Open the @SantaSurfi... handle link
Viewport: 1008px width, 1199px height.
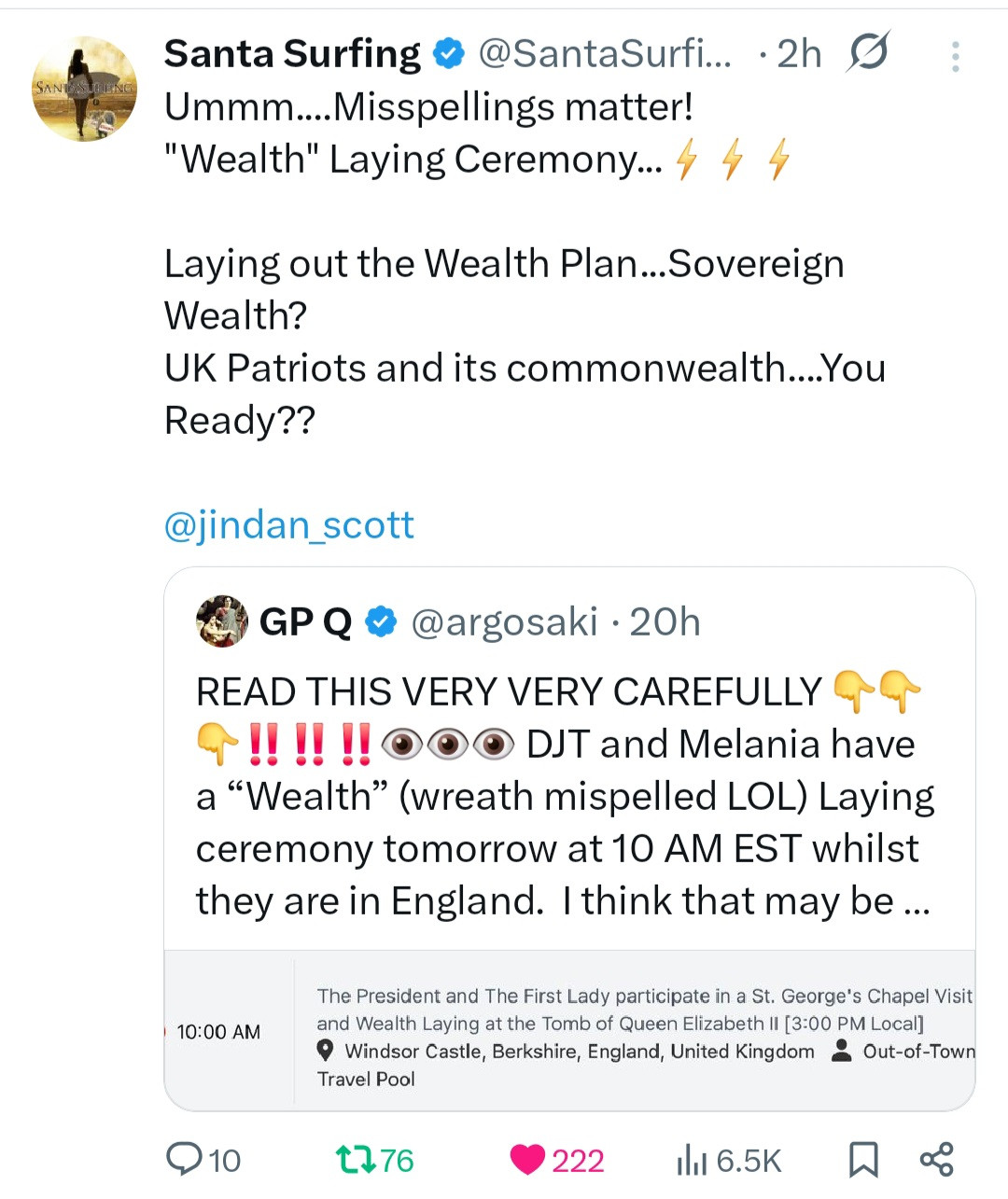[604, 54]
